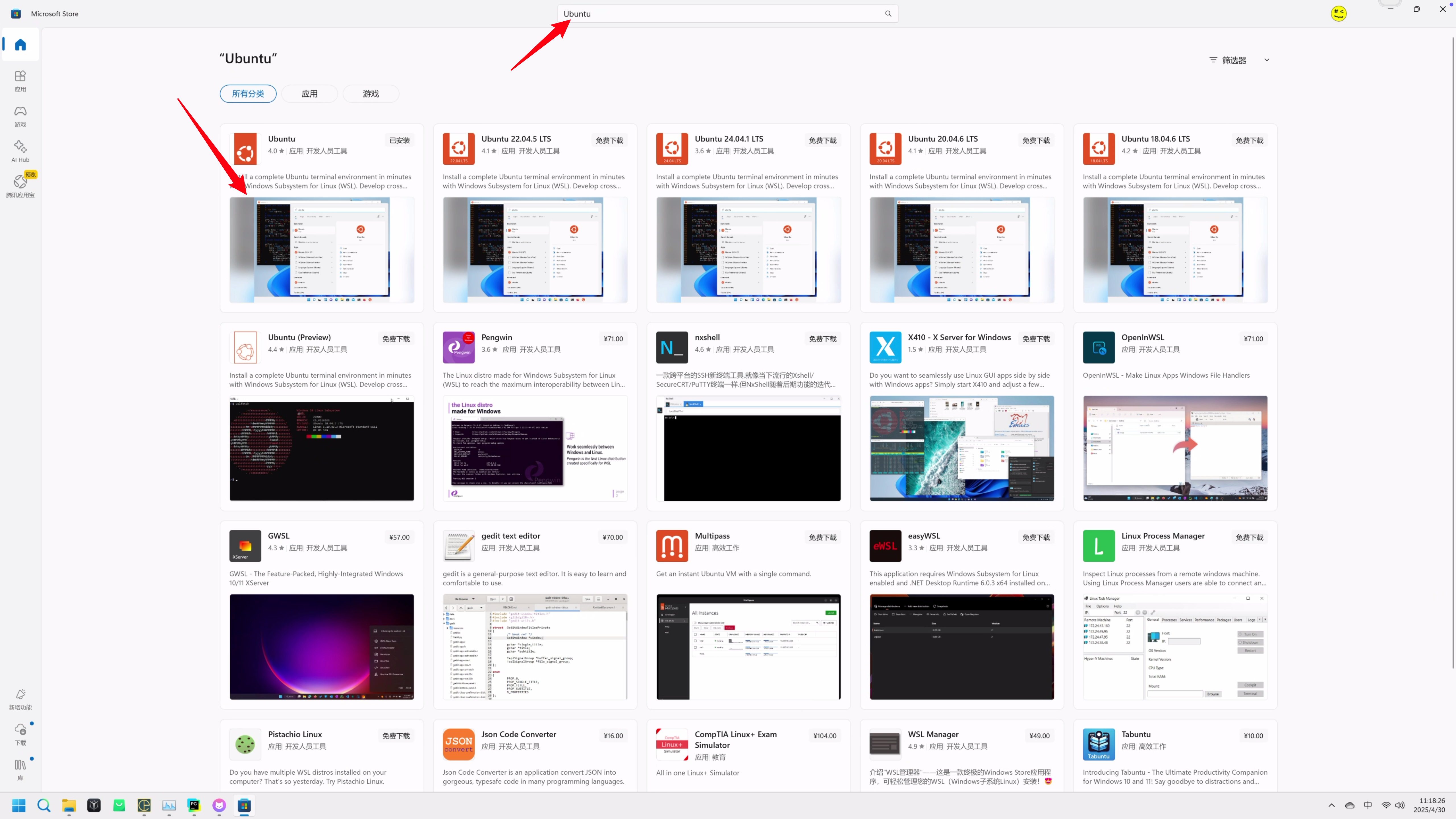Click the Ubuntu app icon
The height and width of the screenshot is (819, 1456).
(x=245, y=149)
